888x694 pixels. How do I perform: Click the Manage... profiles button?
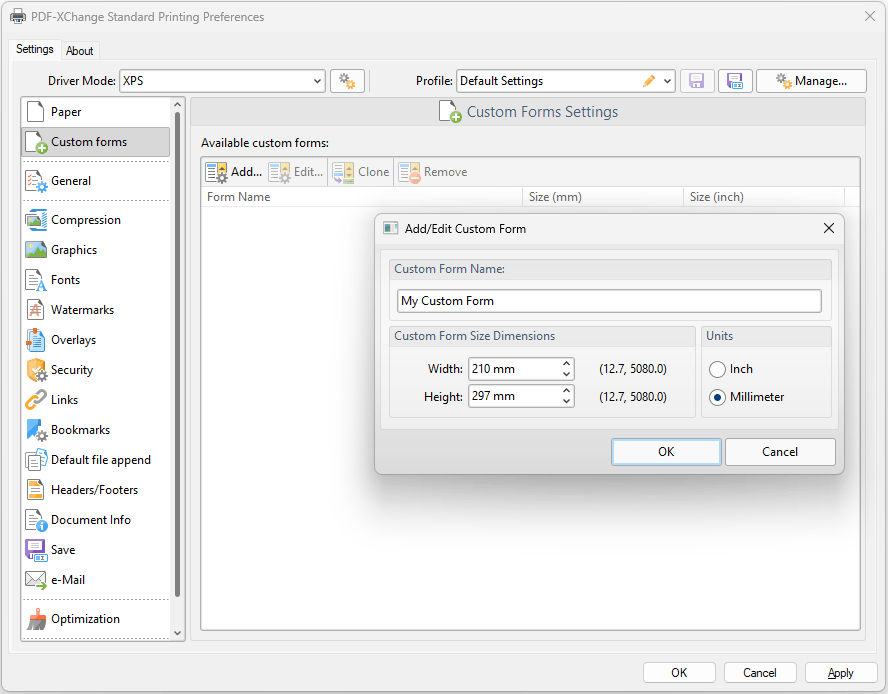811,81
